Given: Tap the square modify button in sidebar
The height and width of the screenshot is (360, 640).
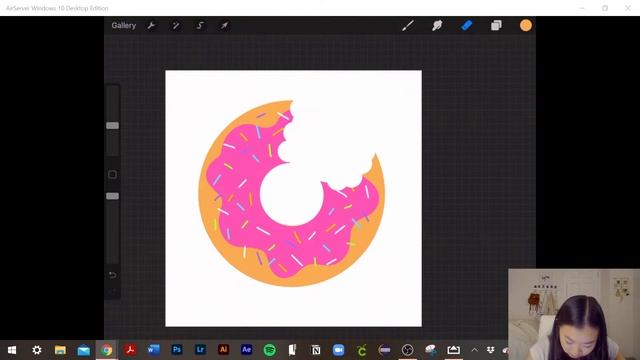Looking at the screenshot, I should tap(112, 175).
